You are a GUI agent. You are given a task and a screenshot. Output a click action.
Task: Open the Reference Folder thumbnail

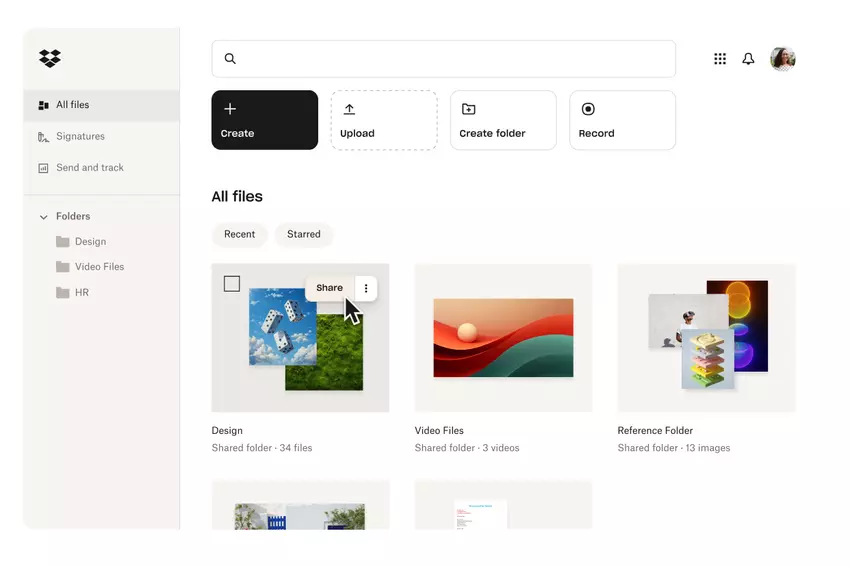[x=706, y=337]
